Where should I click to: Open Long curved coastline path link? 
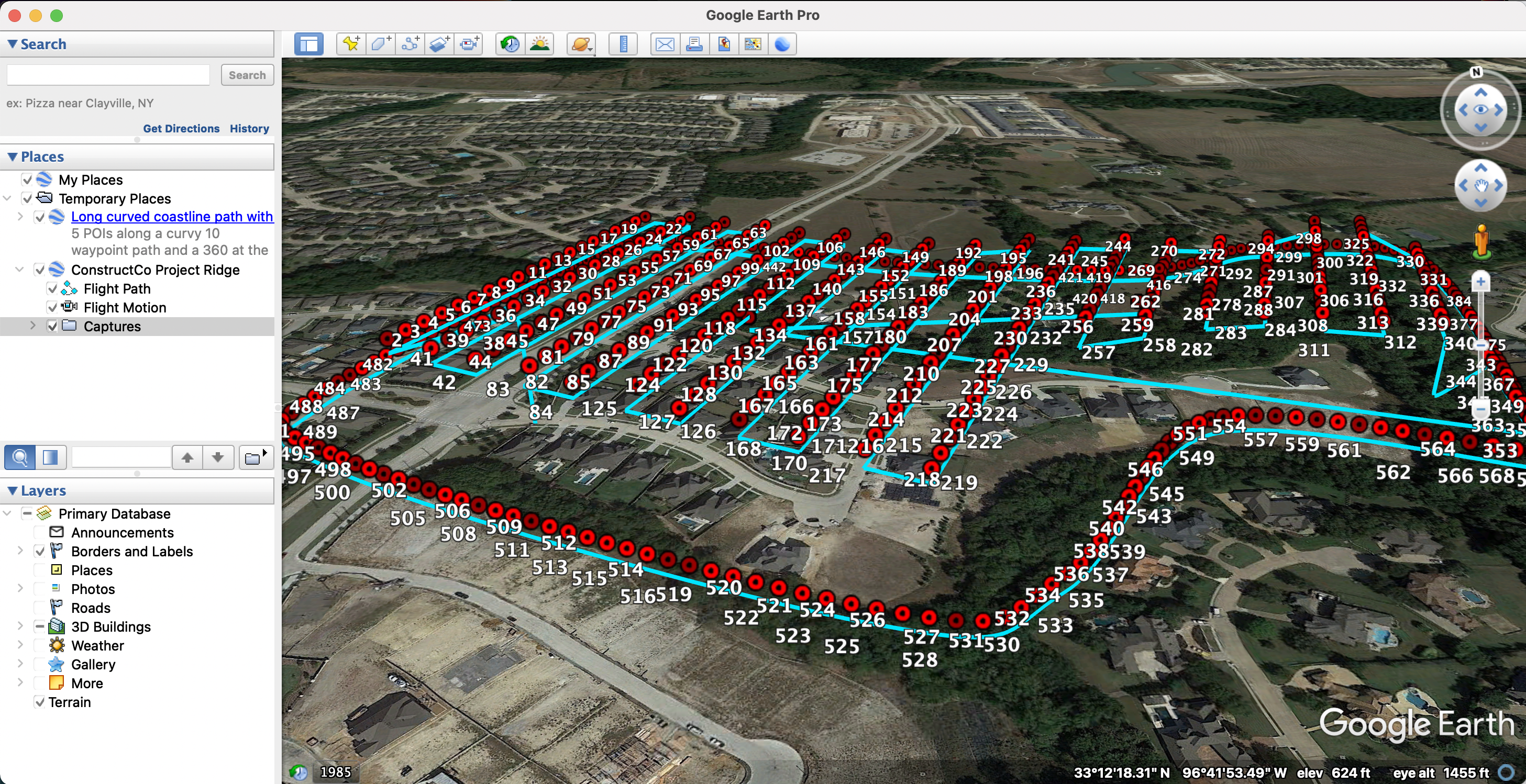pyautogui.click(x=172, y=217)
